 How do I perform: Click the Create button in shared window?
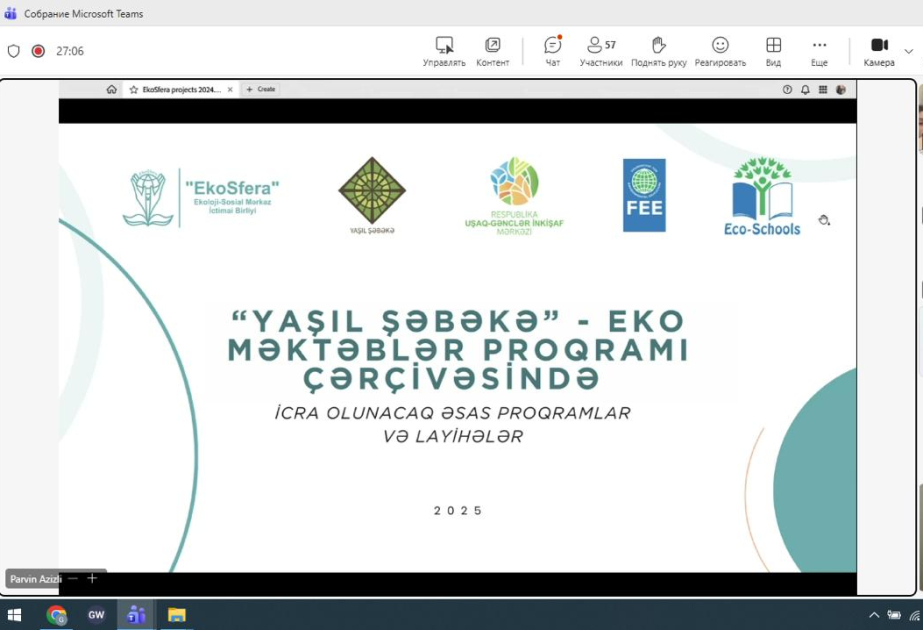point(261,89)
